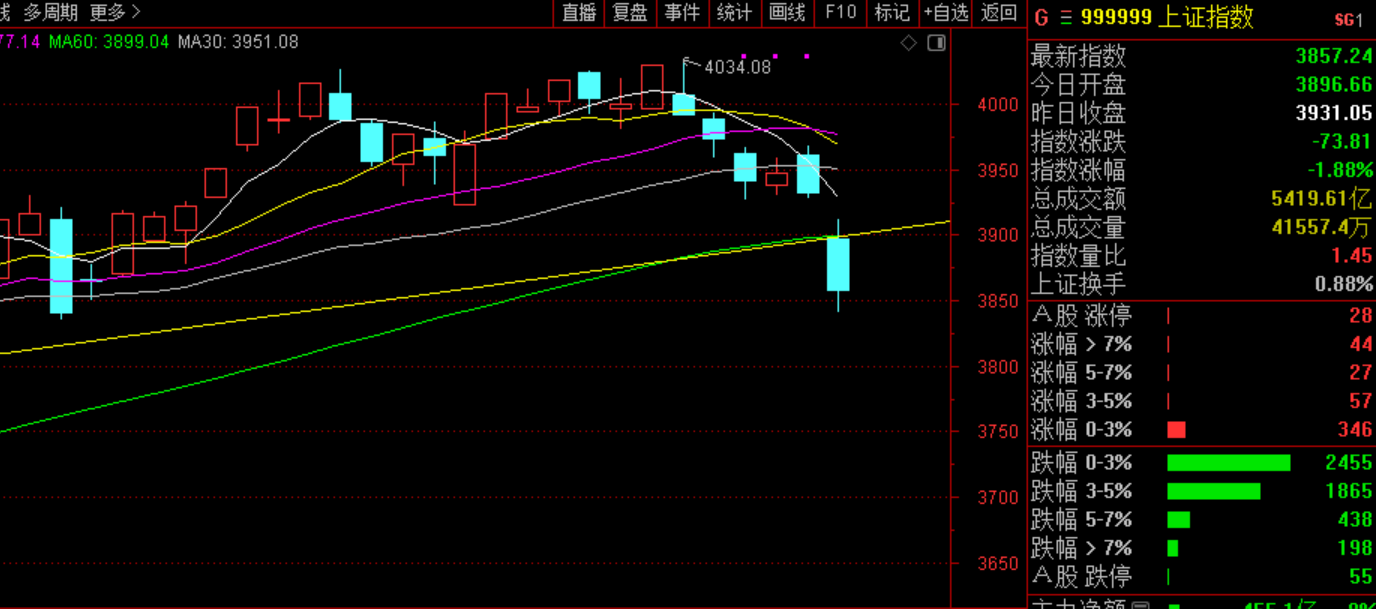Click the MA60 indicator label
This screenshot has width=1376, height=609.
pyautogui.click(x=109, y=42)
